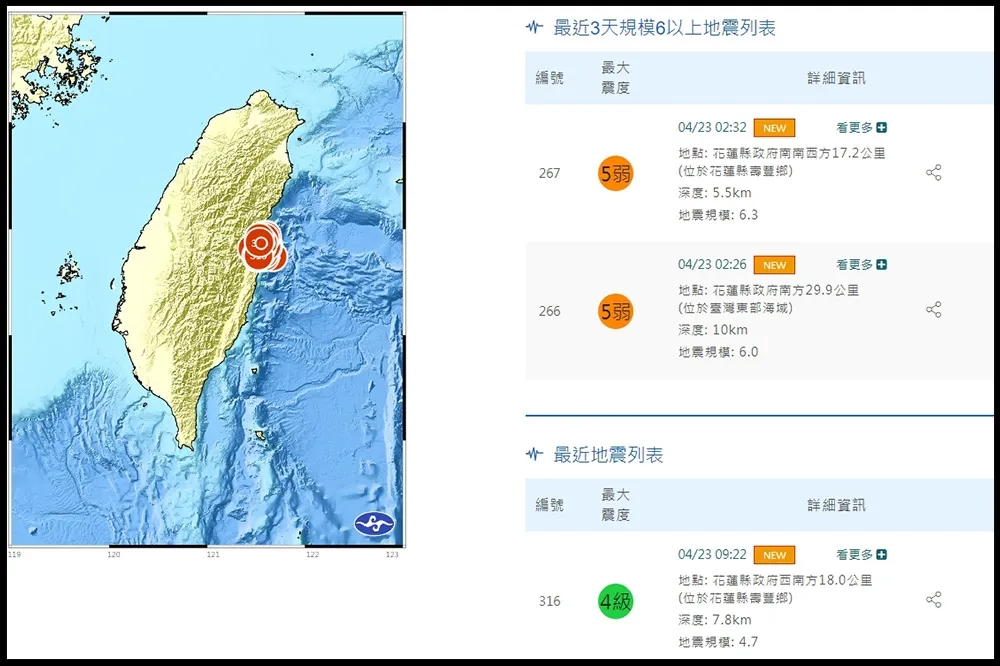Click the magnitude text 地震規模: 6.0
Viewport: 1000px width, 666px height.
click(x=718, y=352)
